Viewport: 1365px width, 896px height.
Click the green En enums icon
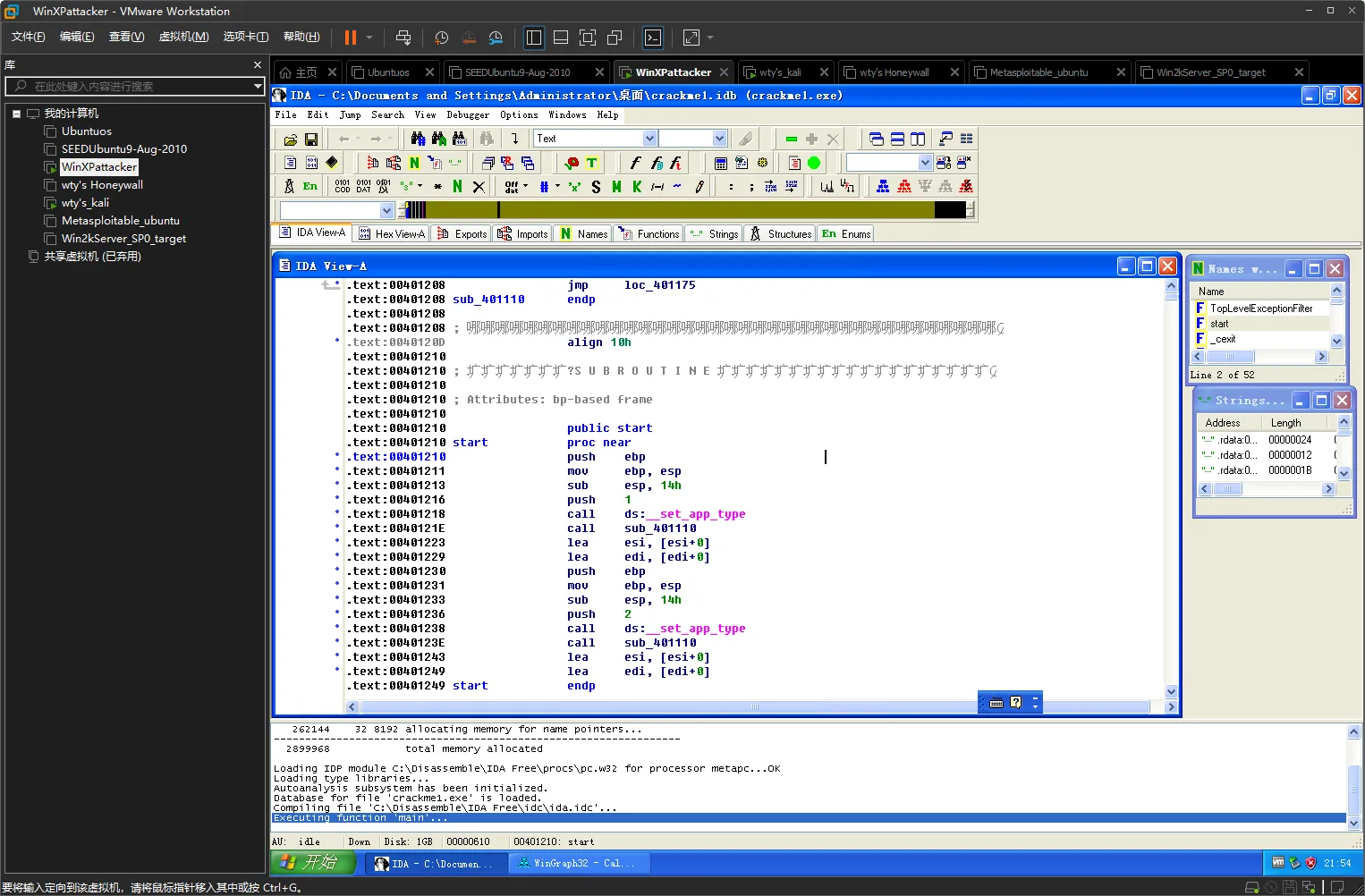coord(309,186)
